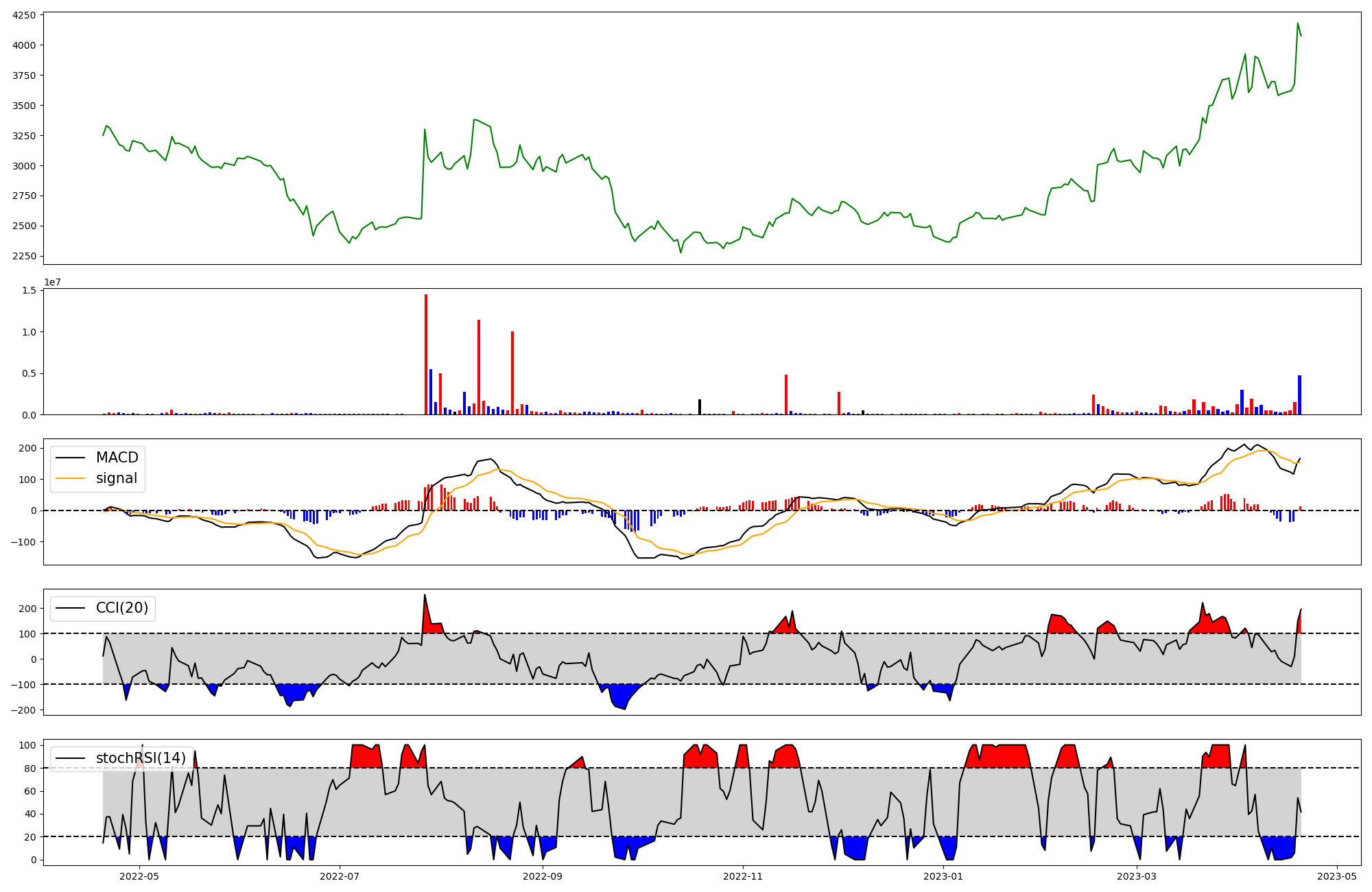This screenshot has height=892, width=1372.
Task: Click the last blue volume bar at right
Action: pyautogui.click(x=1299, y=395)
